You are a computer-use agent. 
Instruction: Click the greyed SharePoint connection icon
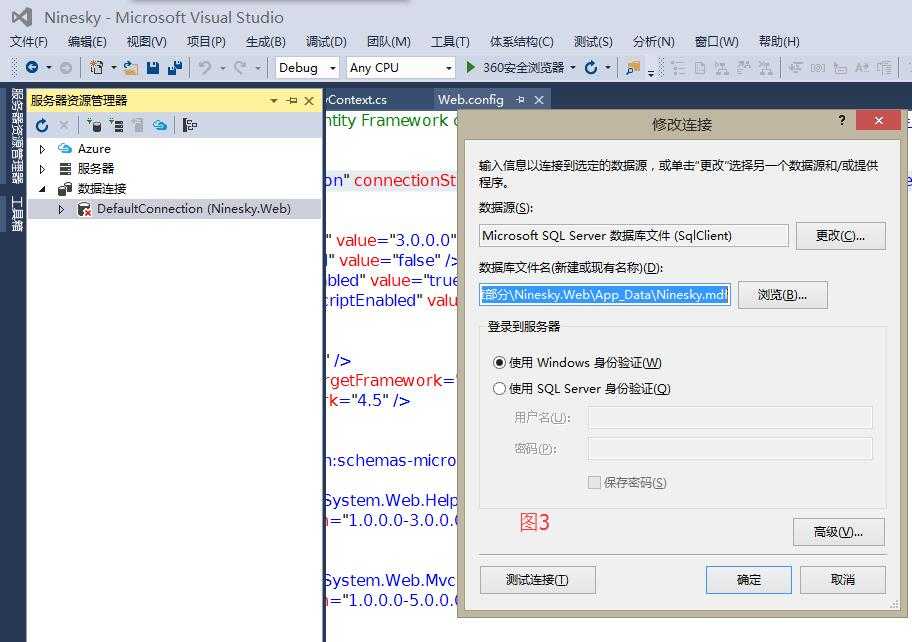point(138,125)
